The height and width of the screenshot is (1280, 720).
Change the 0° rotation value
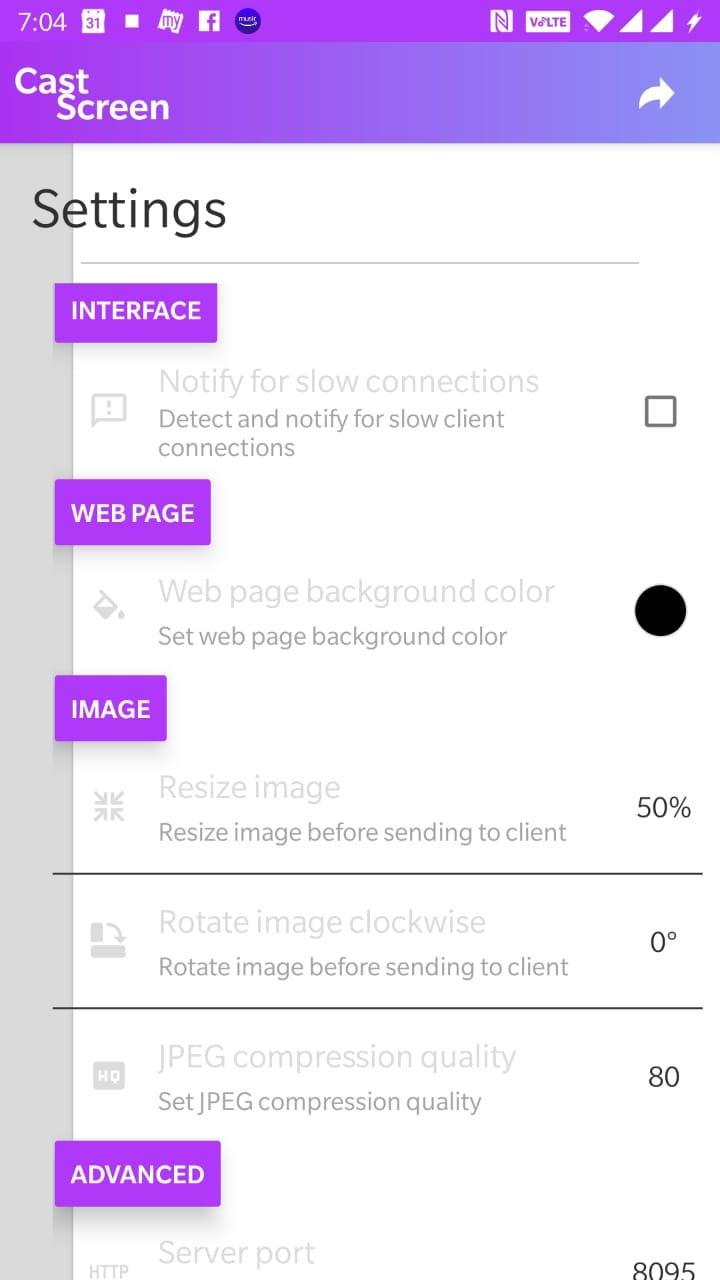coord(664,942)
